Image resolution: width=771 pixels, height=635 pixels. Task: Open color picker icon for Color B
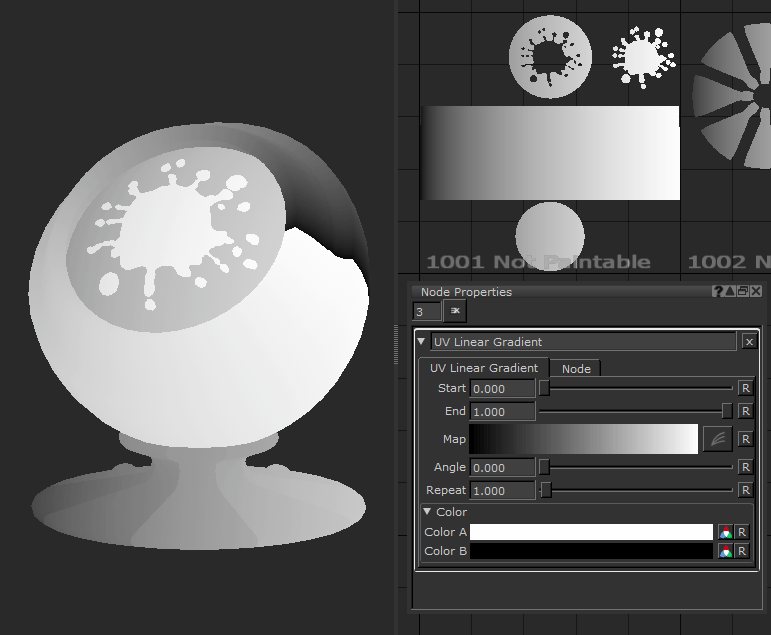726,551
